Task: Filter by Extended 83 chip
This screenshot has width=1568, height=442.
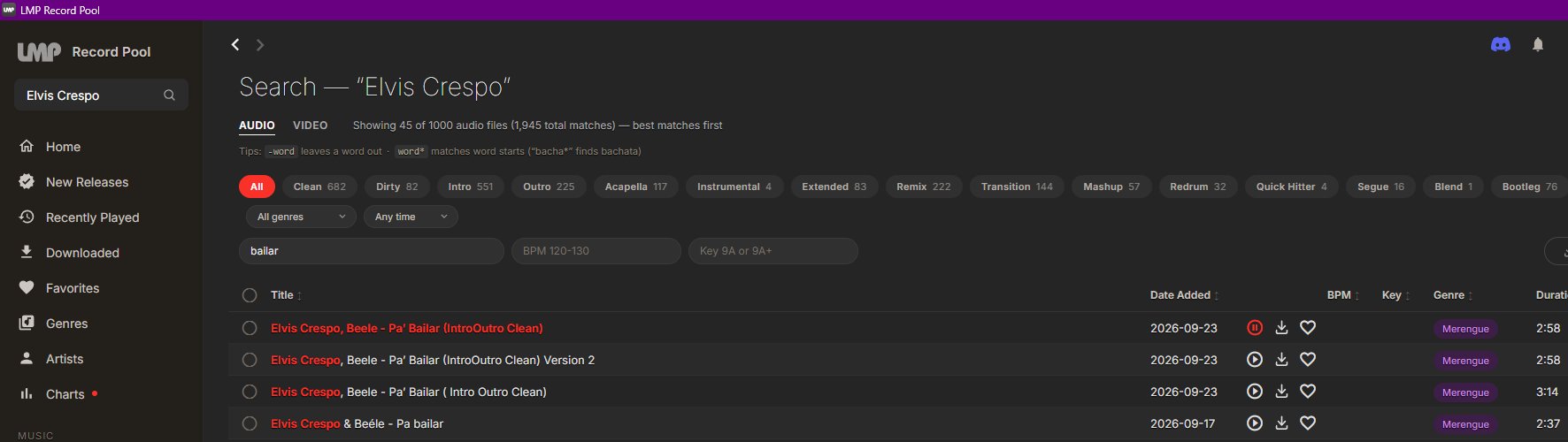Action: pyautogui.click(x=834, y=187)
